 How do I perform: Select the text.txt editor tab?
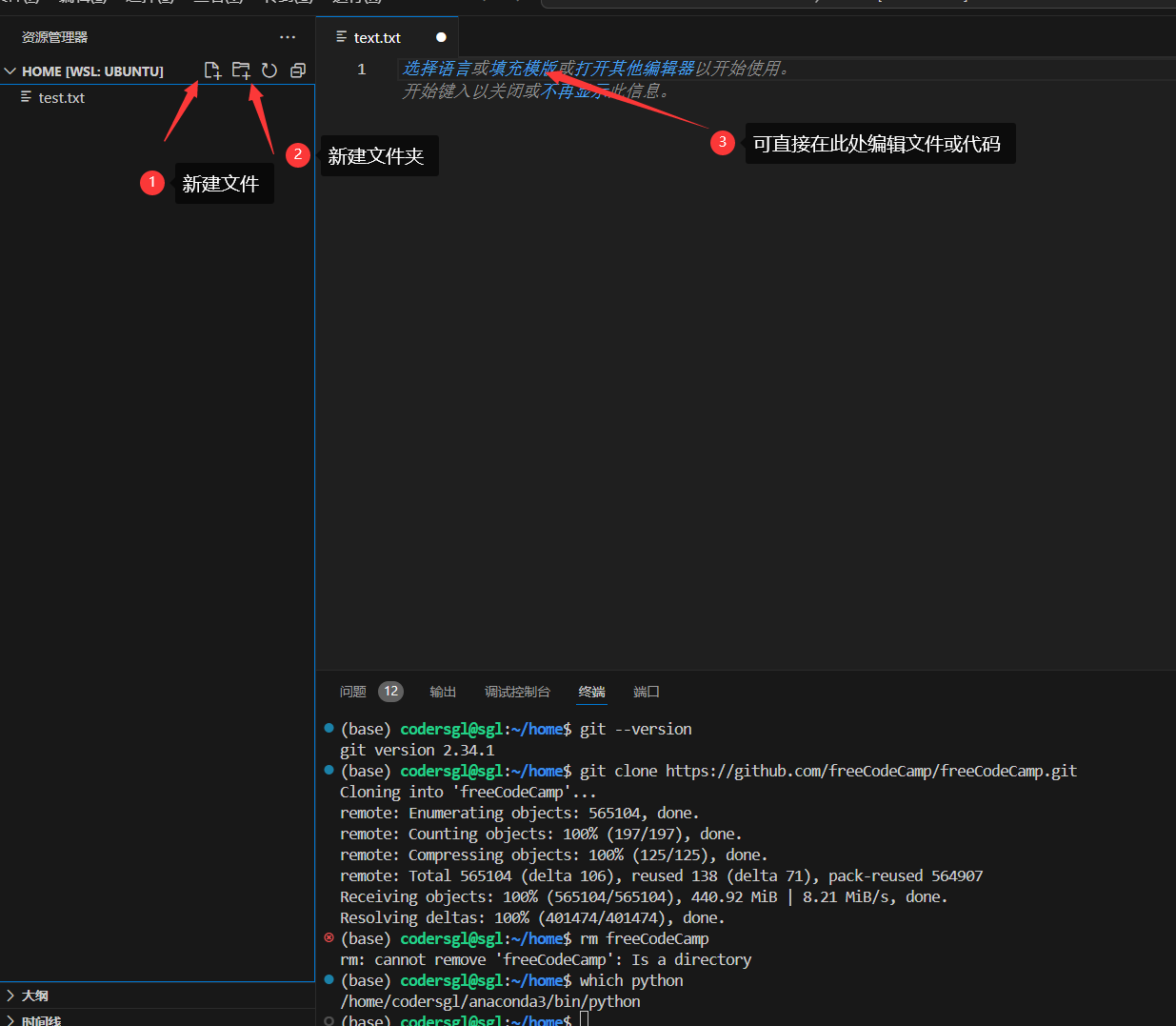[388, 37]
